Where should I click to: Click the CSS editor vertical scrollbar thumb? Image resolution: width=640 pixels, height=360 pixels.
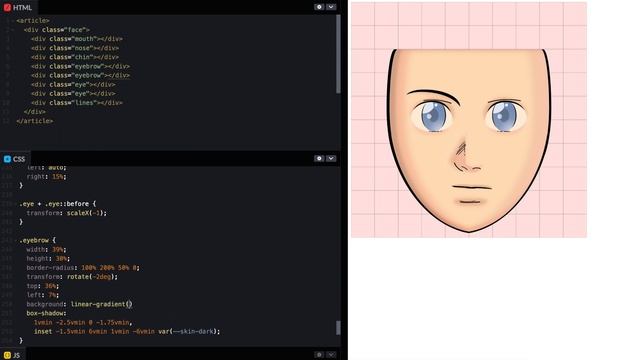[x=338, y=328]
